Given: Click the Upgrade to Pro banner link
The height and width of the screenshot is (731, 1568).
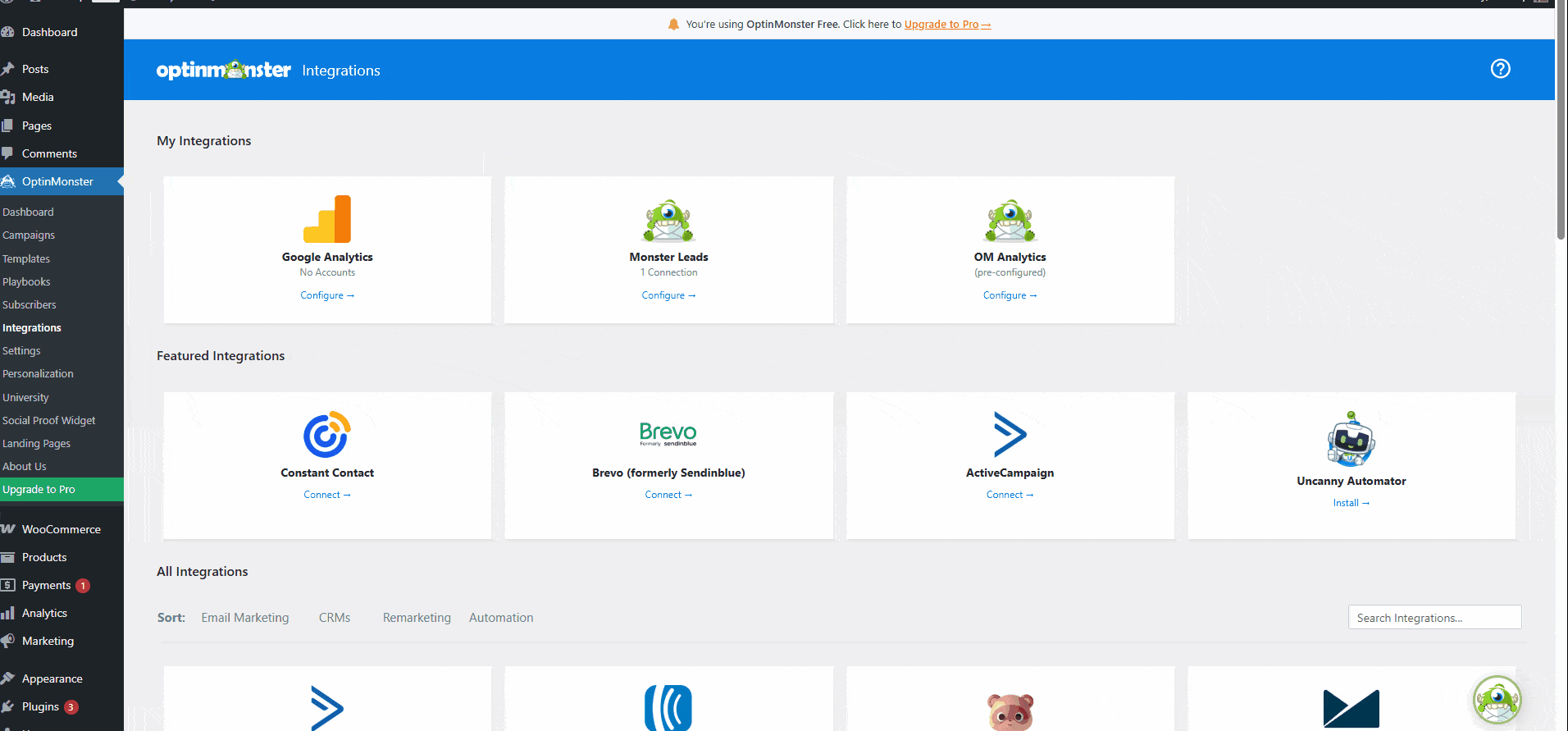Looking at the screenshot, I should pos(947,25).
